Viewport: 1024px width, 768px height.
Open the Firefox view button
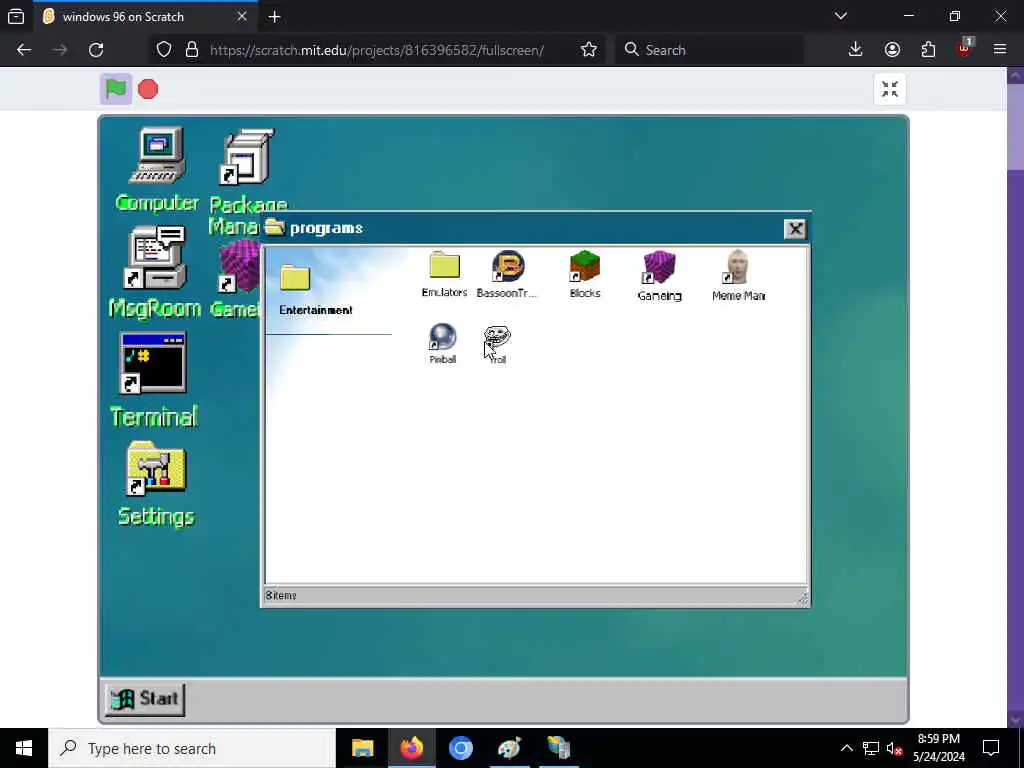(x=16, y=16)
